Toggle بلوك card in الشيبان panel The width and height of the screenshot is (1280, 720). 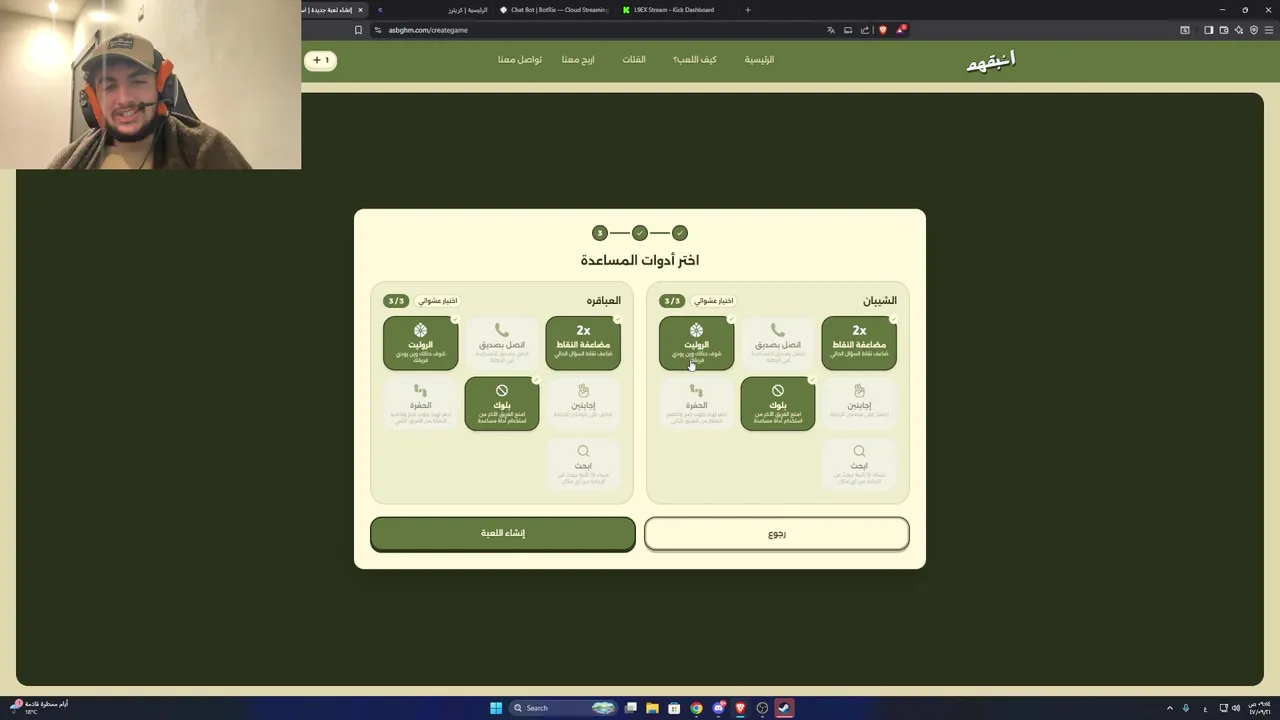click(x=778, y=404)
